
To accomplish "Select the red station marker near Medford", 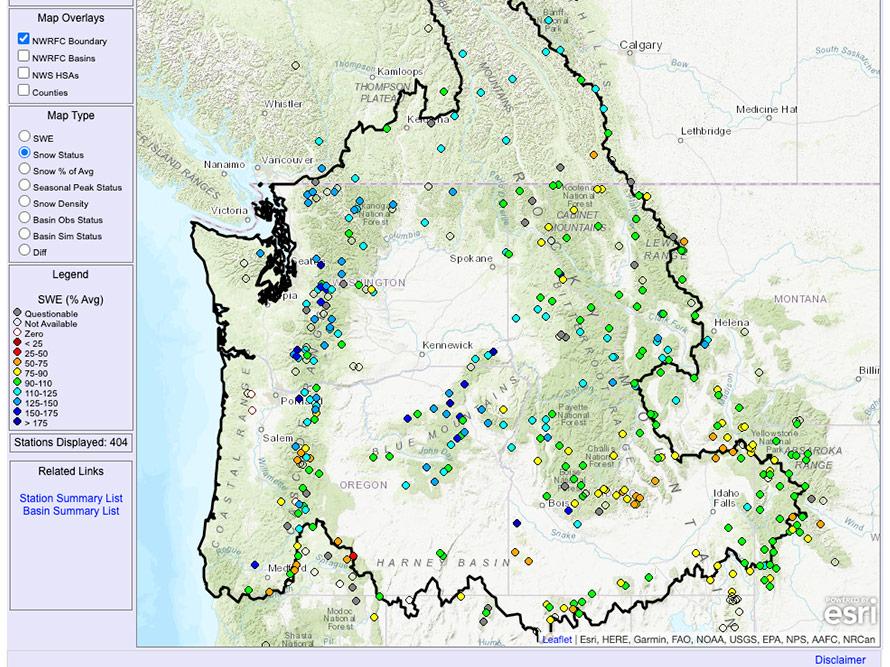I will [x=354, y=556].
